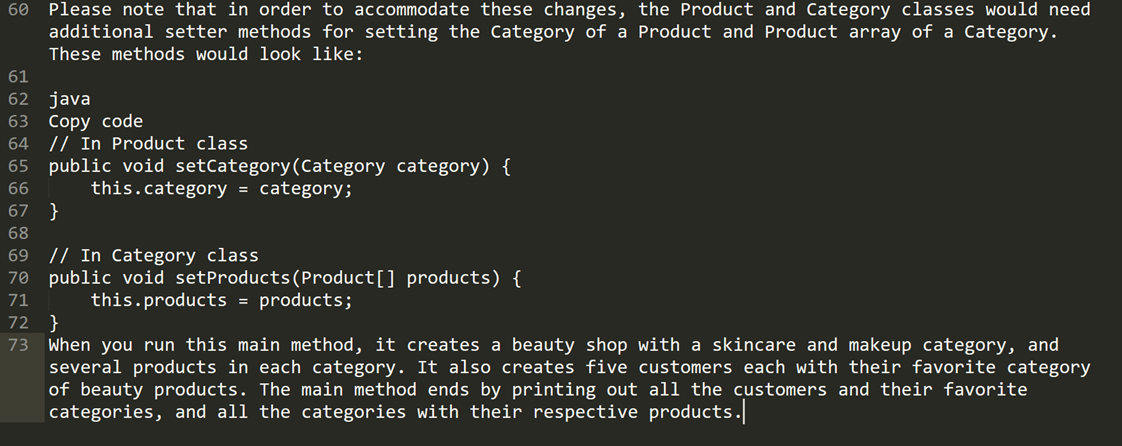The width and height of the screenshot is (1122, 446).
Task: Click line number 73 in the gutter
Action: tap(18, 345)
